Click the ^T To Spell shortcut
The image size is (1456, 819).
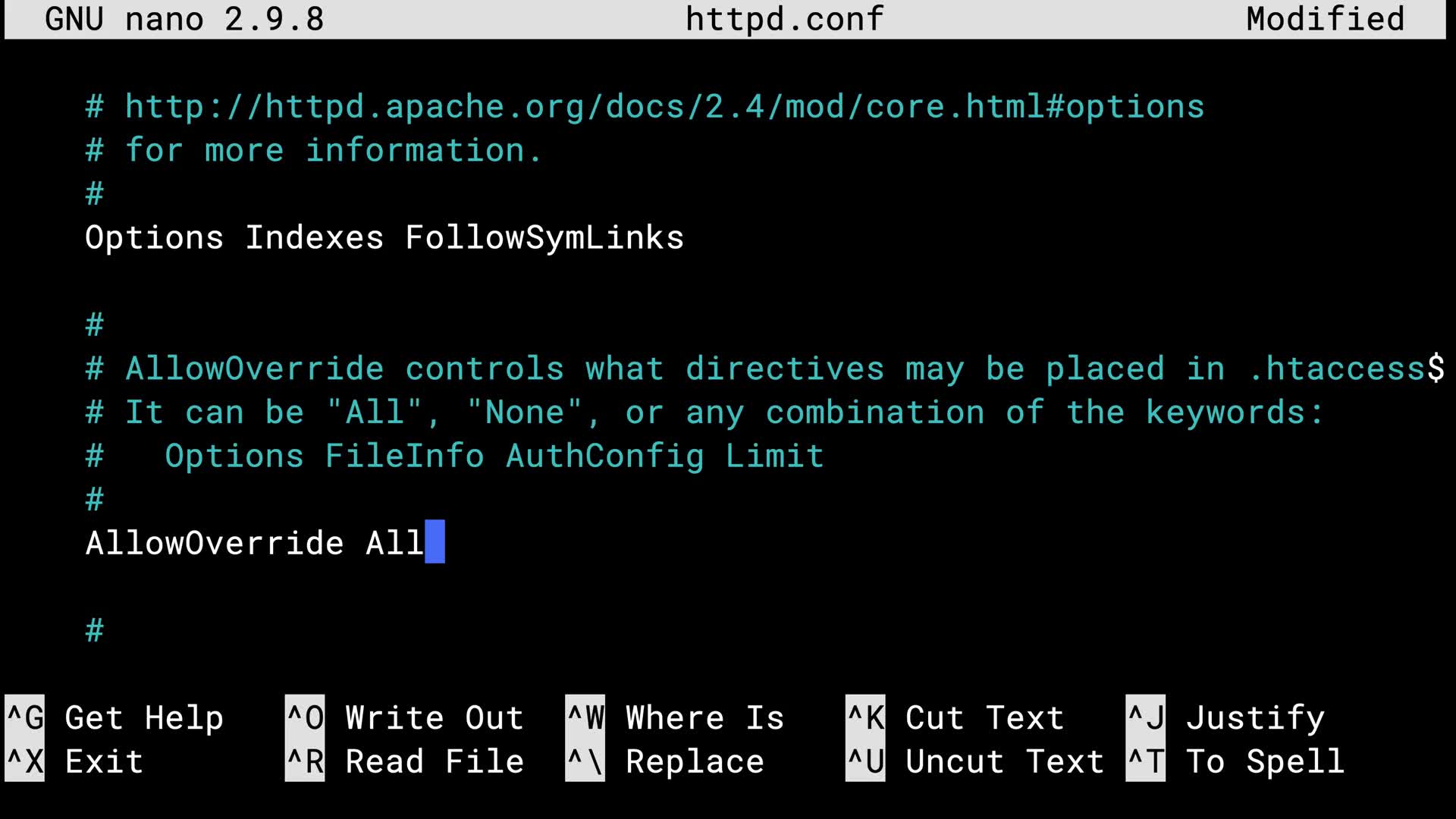1235,761
